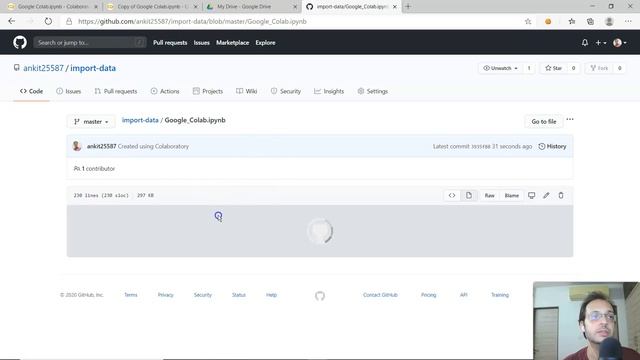
Task: Open the footer Security link
Action: [x=202, y=295]
